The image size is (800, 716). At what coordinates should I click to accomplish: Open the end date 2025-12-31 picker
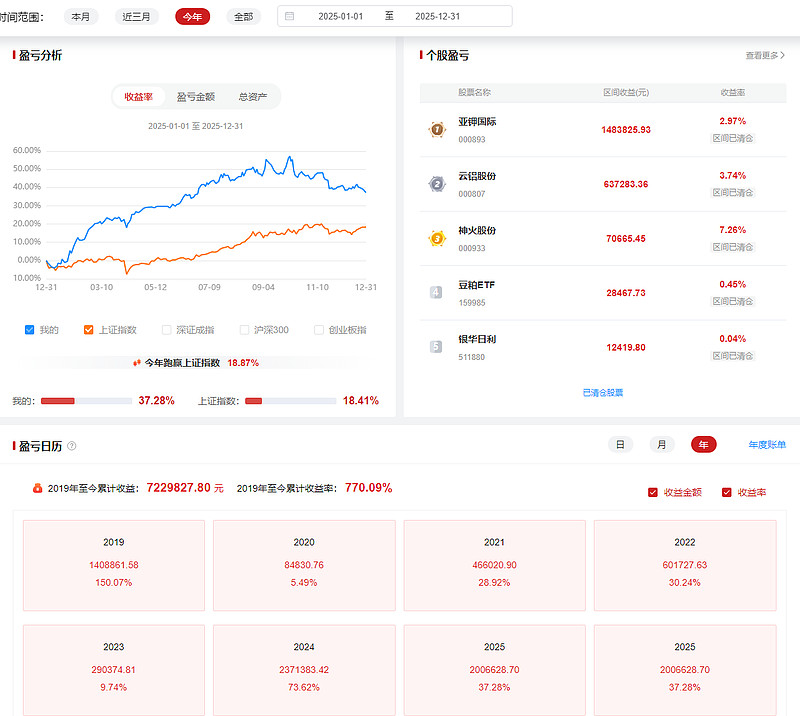(x=438, y=17)
